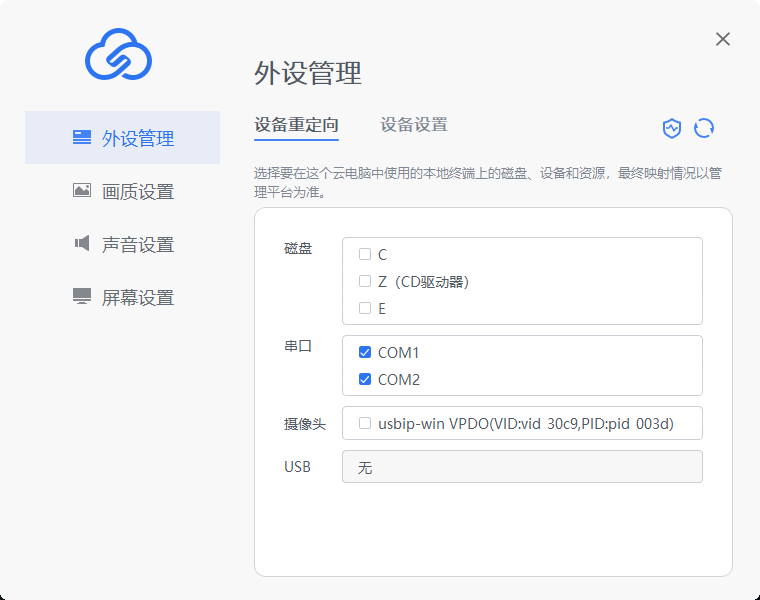760x600 pixels.
Task: Open 画质设置 in the sidebar
Action: tap(138, 191)
